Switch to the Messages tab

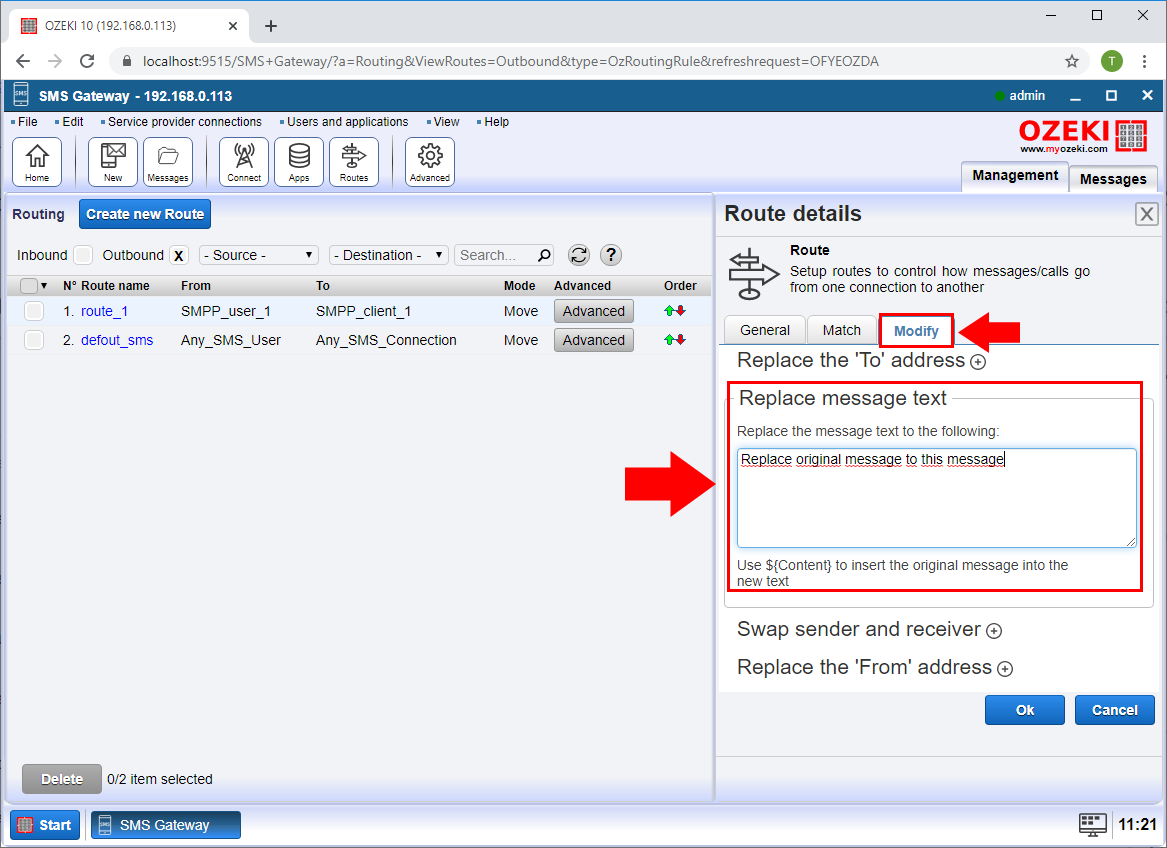point(1113,179)
